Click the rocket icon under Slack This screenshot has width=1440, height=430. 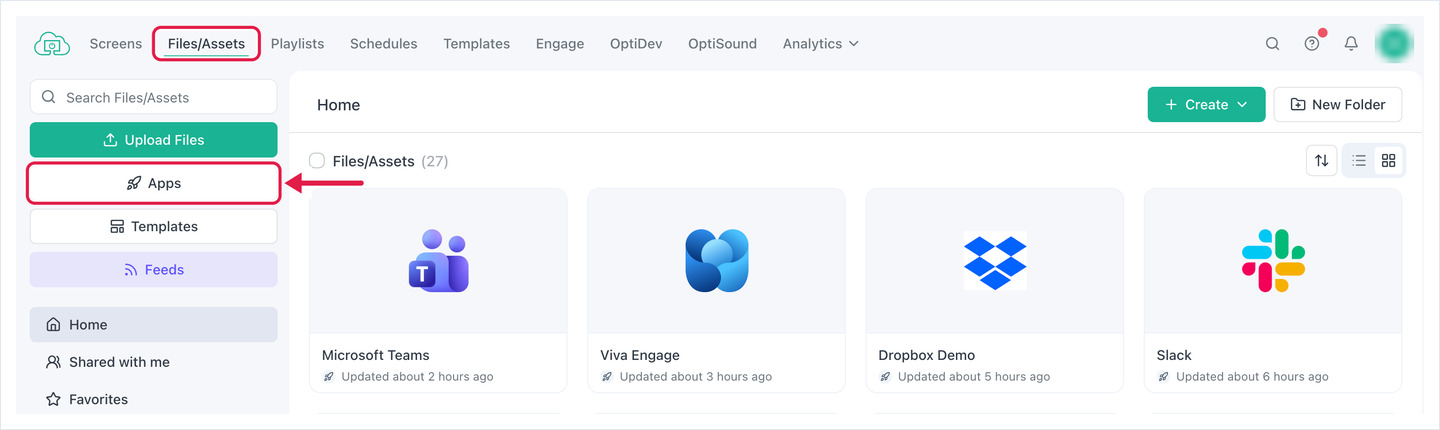tap(1163, 377)
